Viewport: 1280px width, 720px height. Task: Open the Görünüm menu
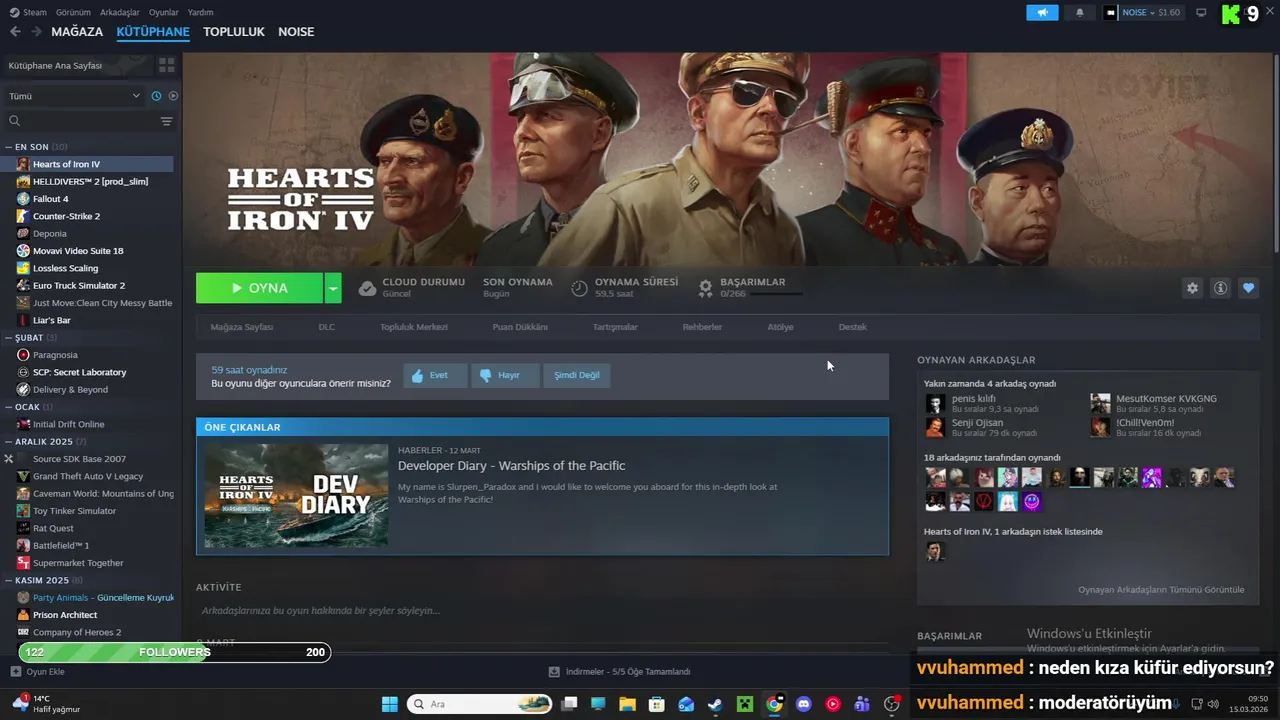73,12
